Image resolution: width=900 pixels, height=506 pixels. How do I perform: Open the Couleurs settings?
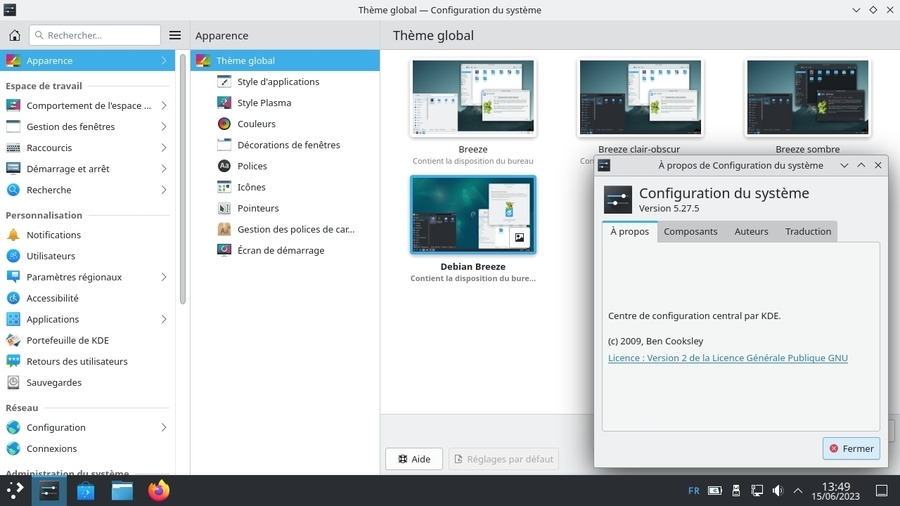285,124
